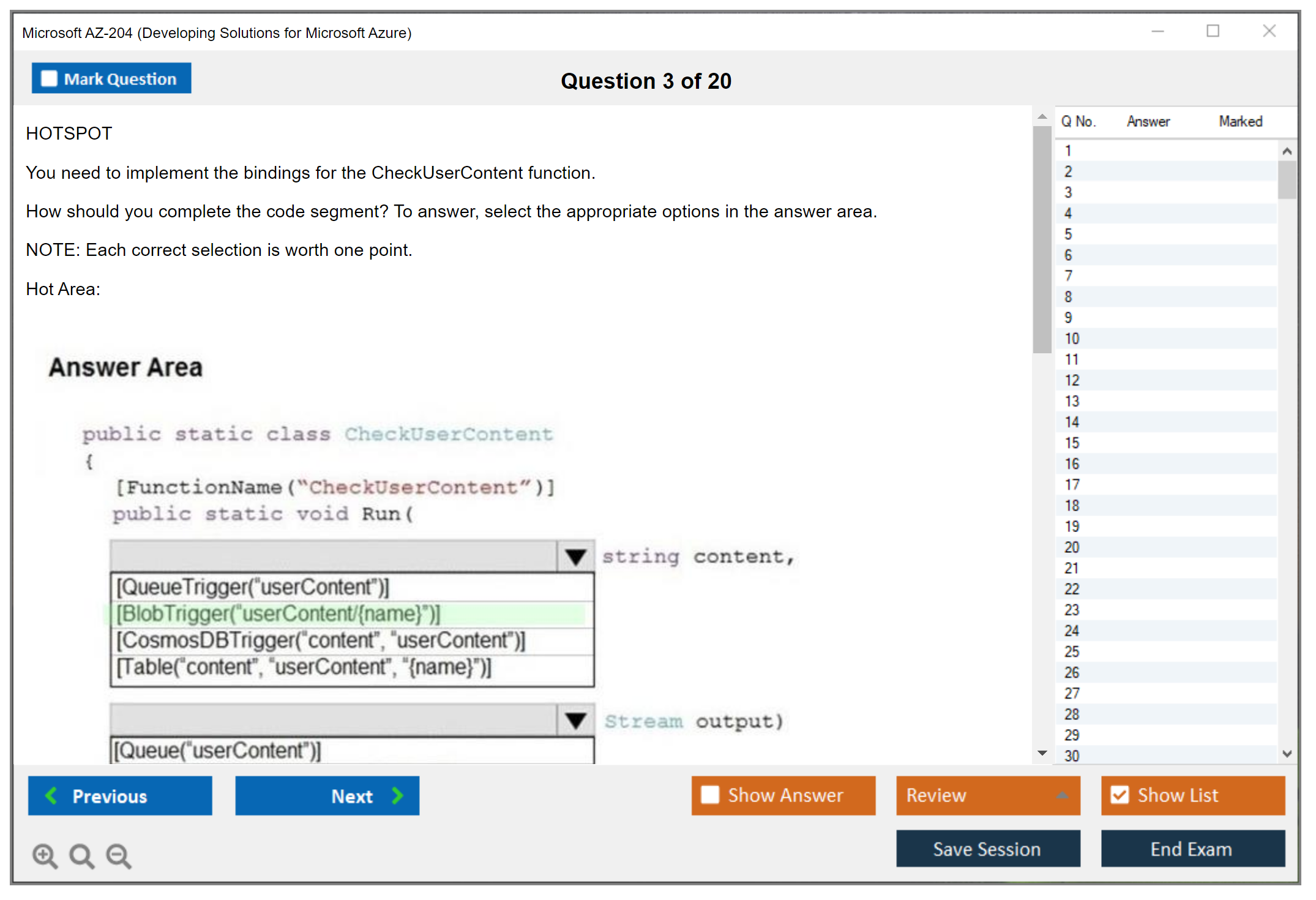Viewport: 1316px width, 900px height.
Task: Click question pane scroll-down arrow
Action: click(1042, 753)
